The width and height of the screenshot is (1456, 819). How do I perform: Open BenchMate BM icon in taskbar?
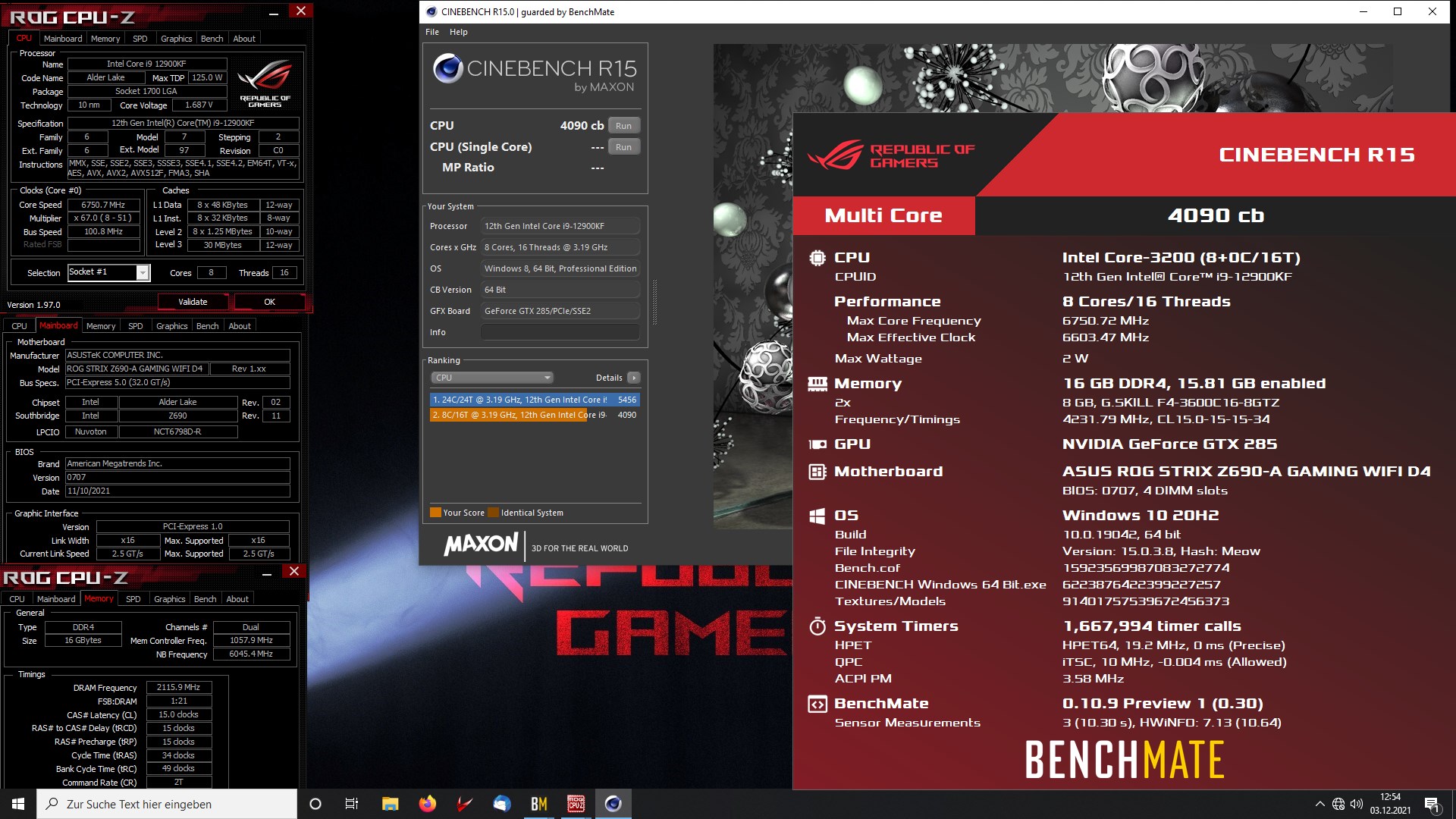tap(539, 804)
